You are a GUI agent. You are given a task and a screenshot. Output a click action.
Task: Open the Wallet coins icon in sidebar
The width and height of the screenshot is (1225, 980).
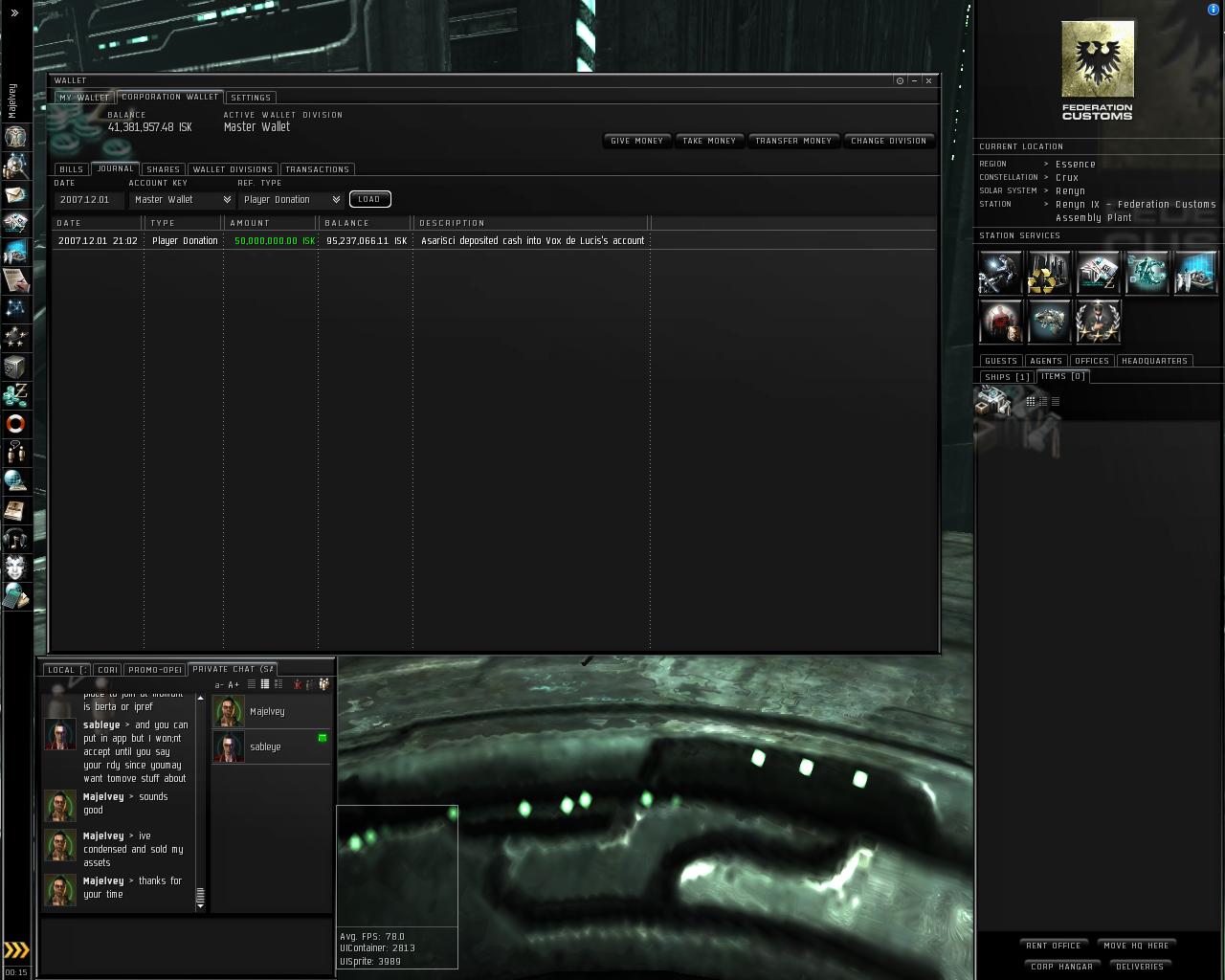tap(15, 395)
